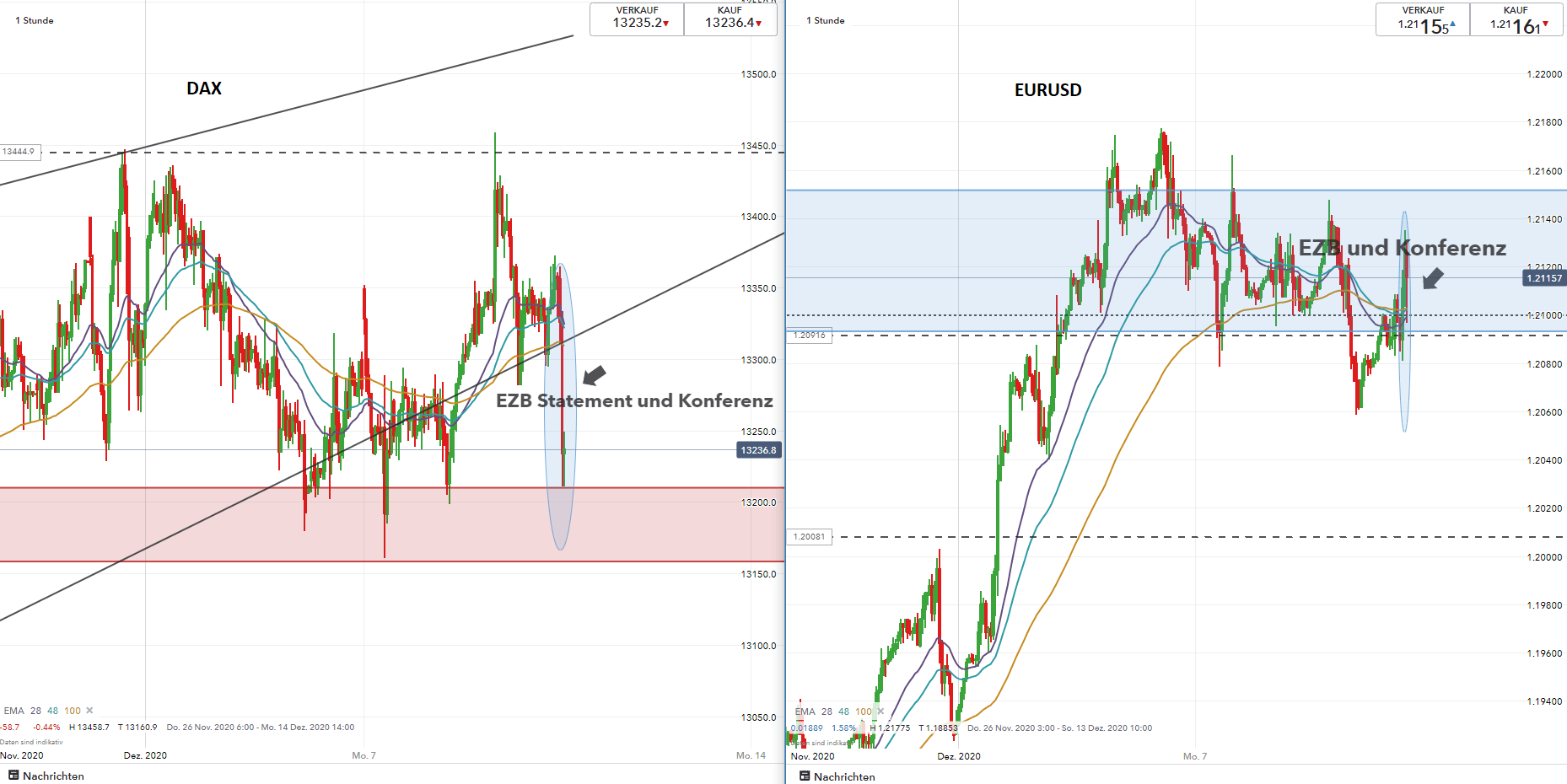This screenshot has width=1567, height=784.
Task: Click the EURUSD VERKAUF 1.21155 price button
Action: (x=1423, y=19)
